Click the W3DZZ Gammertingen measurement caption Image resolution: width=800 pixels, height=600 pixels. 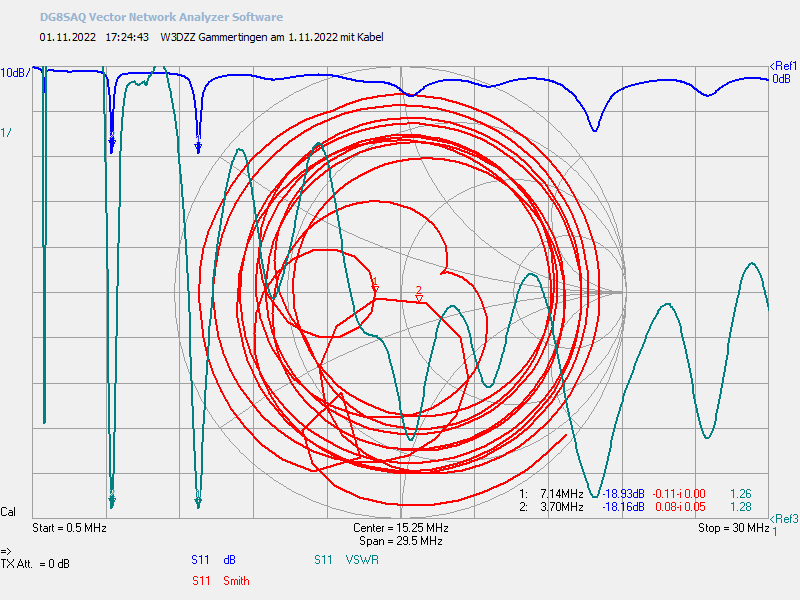tap(272, 37)
